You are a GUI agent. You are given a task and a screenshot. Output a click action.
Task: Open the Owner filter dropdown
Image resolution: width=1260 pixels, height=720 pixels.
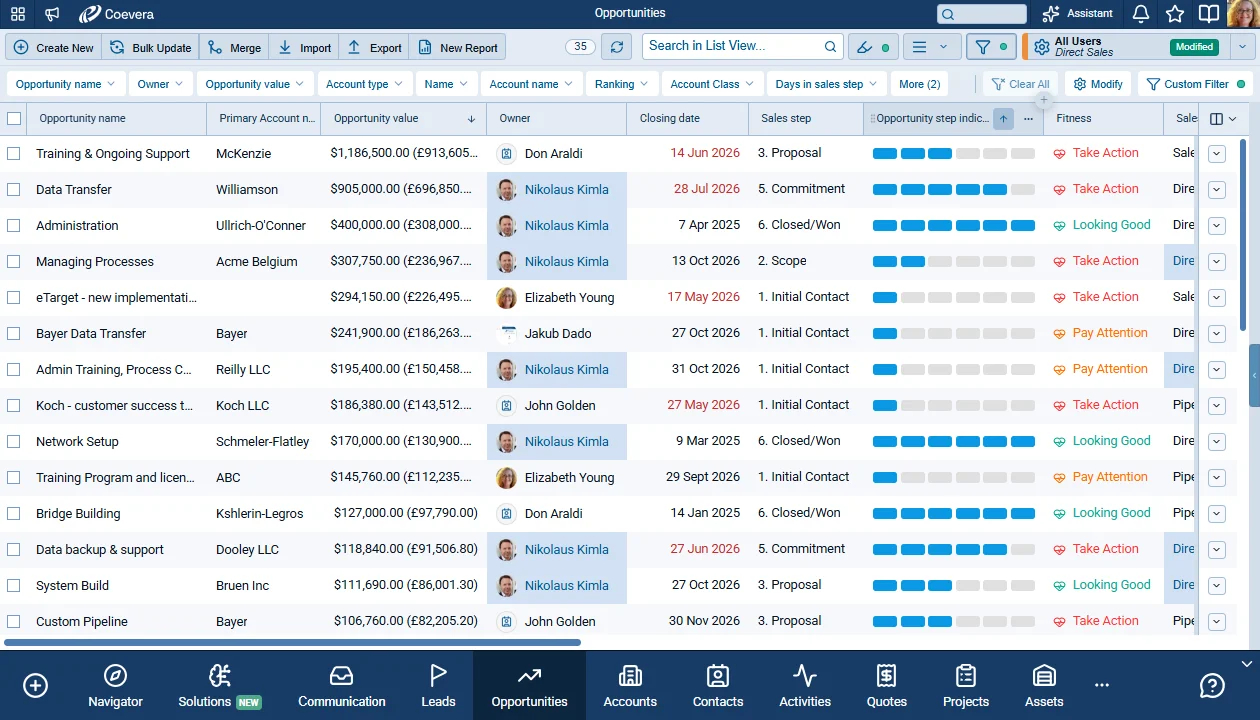(160, 84)
